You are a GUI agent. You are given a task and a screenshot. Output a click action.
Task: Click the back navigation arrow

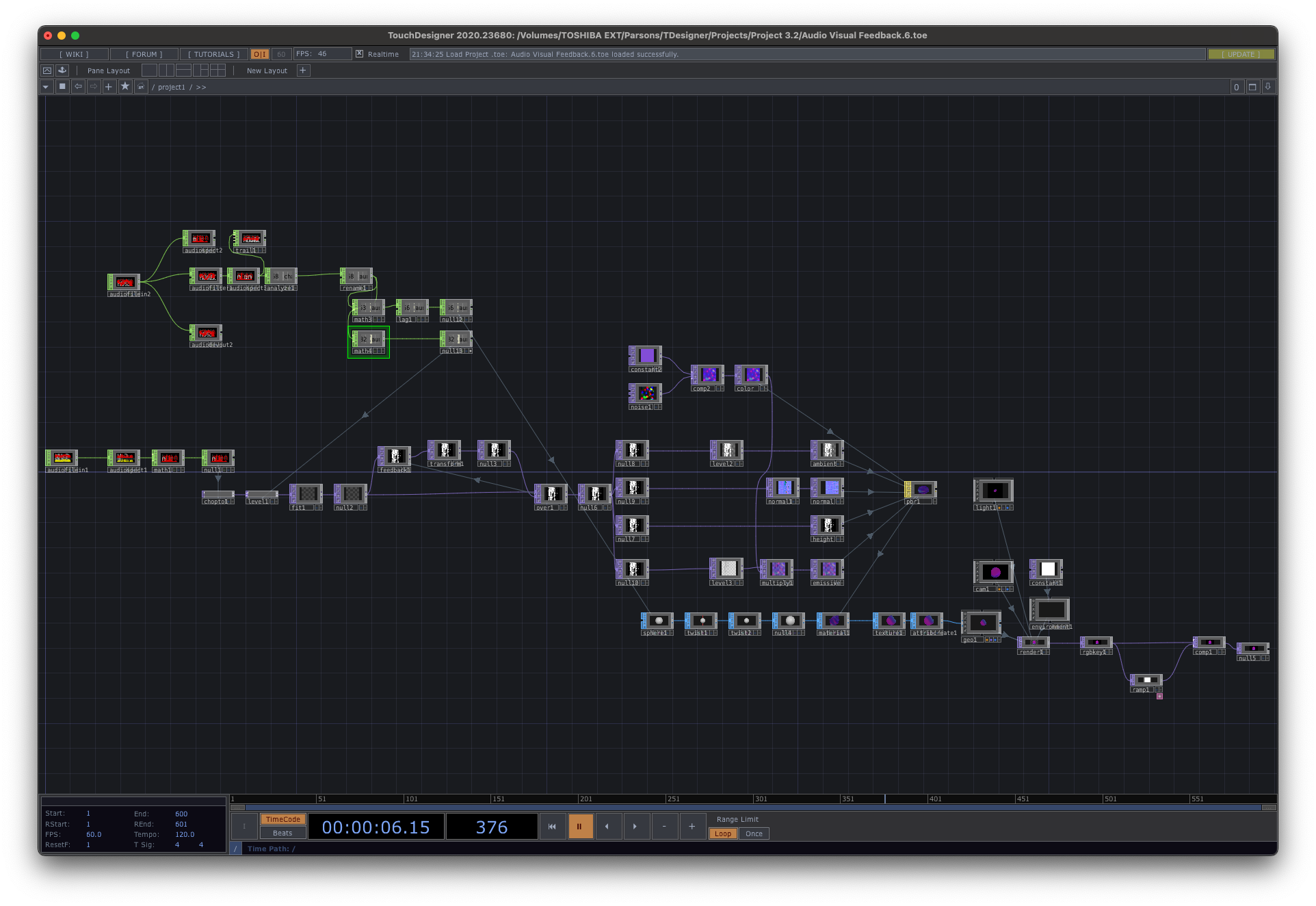(79, 87)
